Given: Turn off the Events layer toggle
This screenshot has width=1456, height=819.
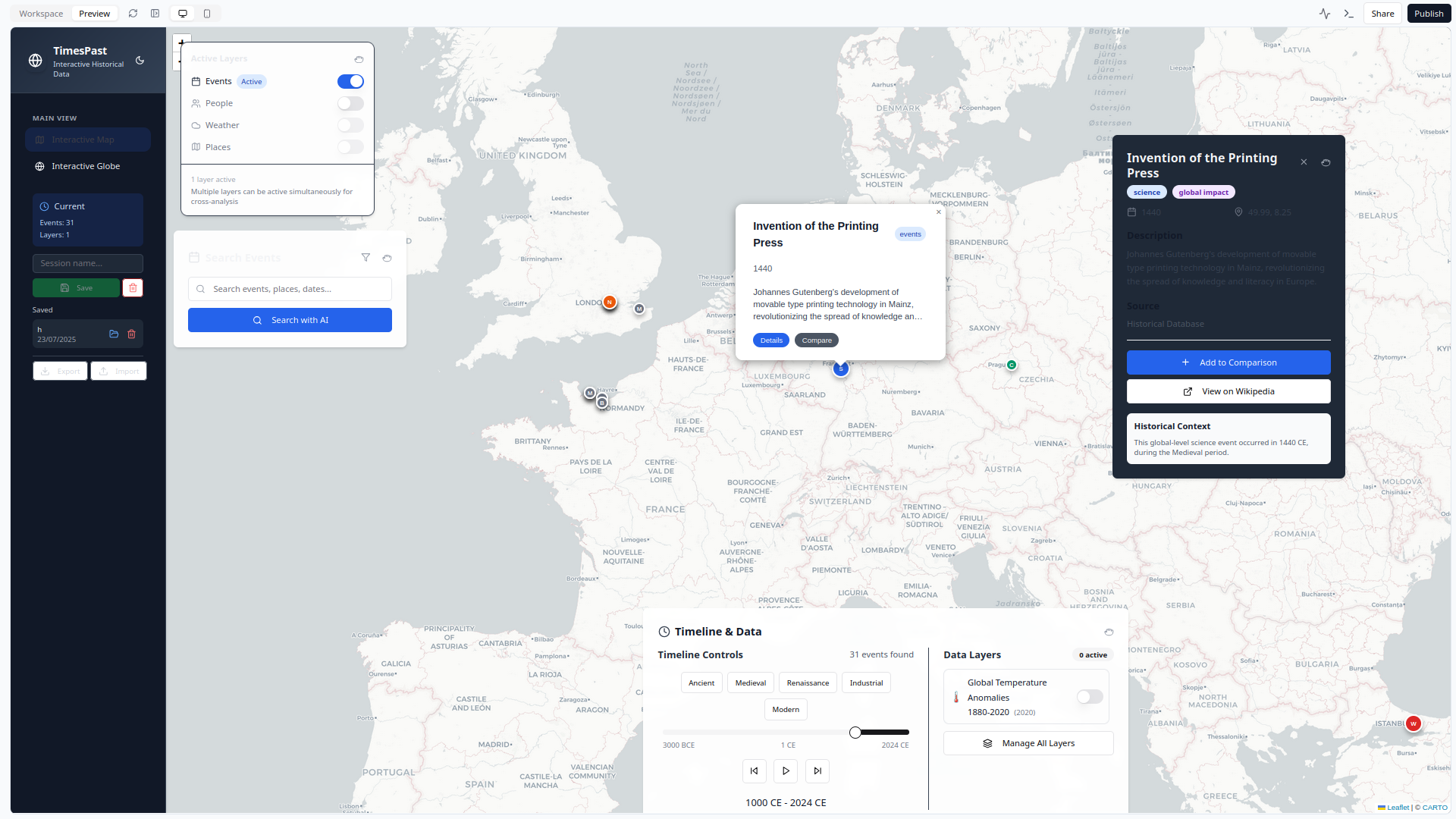Looking at the screenshot, I should click(350, 82).
